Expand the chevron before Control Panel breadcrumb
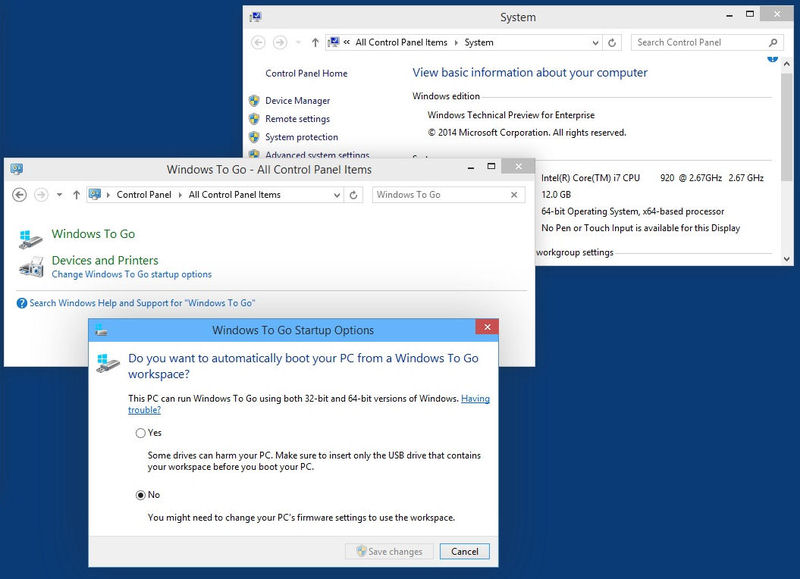The width and height of the screenshot is (800, 579). pyautogui.click(x=108, y=195)
